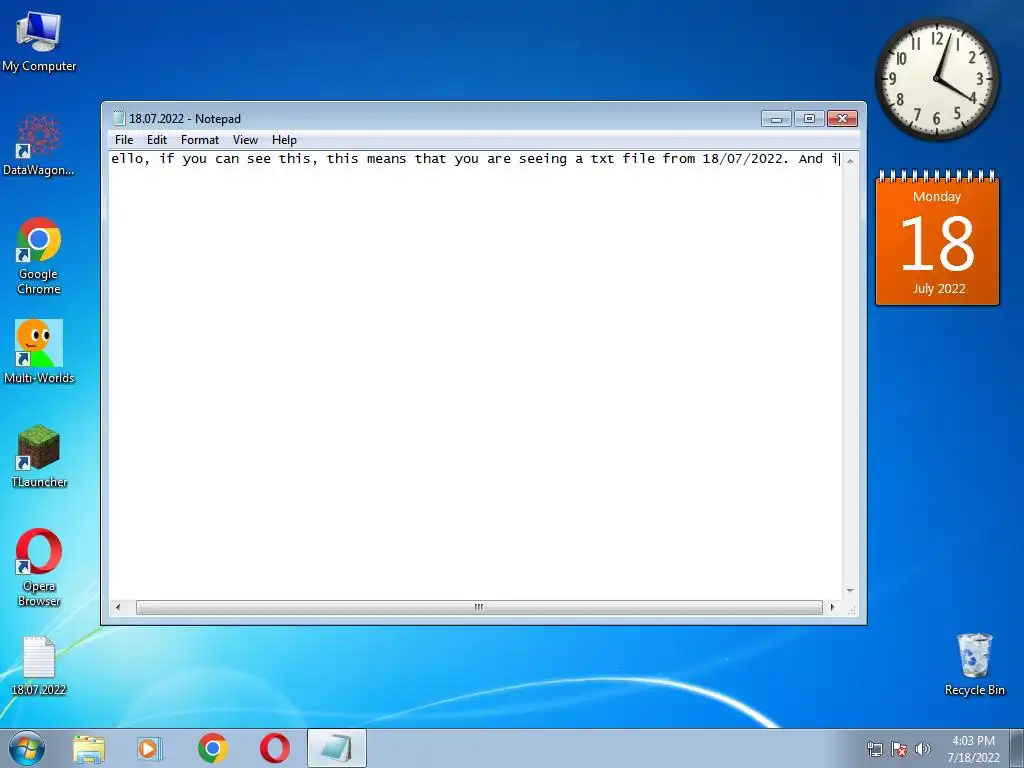
Task: Click the calendar gadget showing Monday 18
Action: [x=937, y=238]
